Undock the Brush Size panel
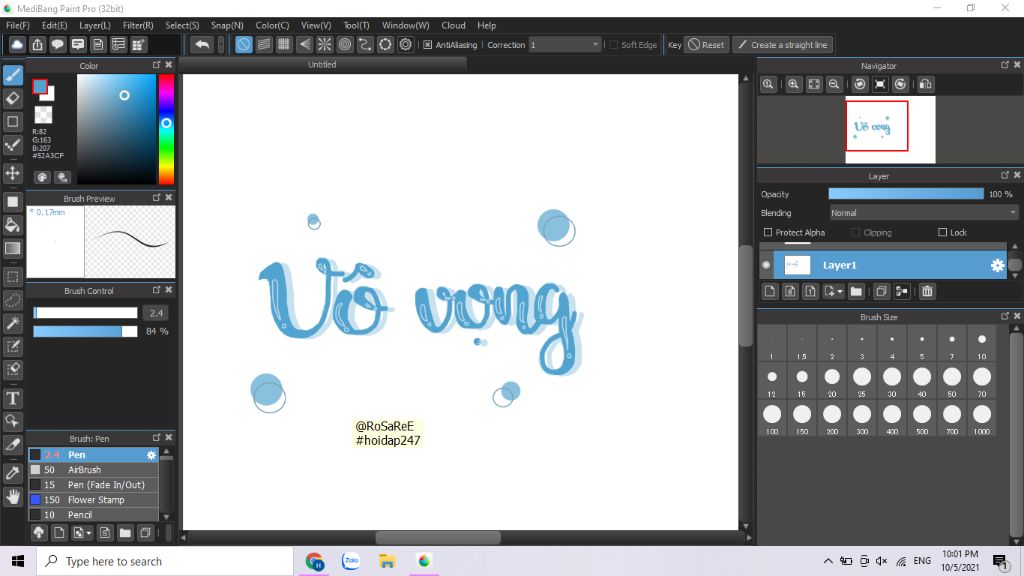Image resolution: width=1024 pixels, height=576 pixels. [1004, 316]
